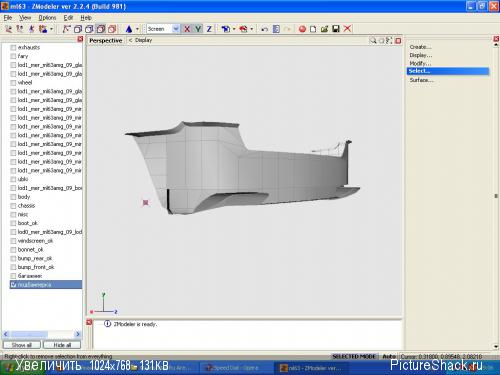The width and height of the screenshot is (500, 375).
Task: Toggle visibility checkbox for exhausts
Action: pos(13,47)
